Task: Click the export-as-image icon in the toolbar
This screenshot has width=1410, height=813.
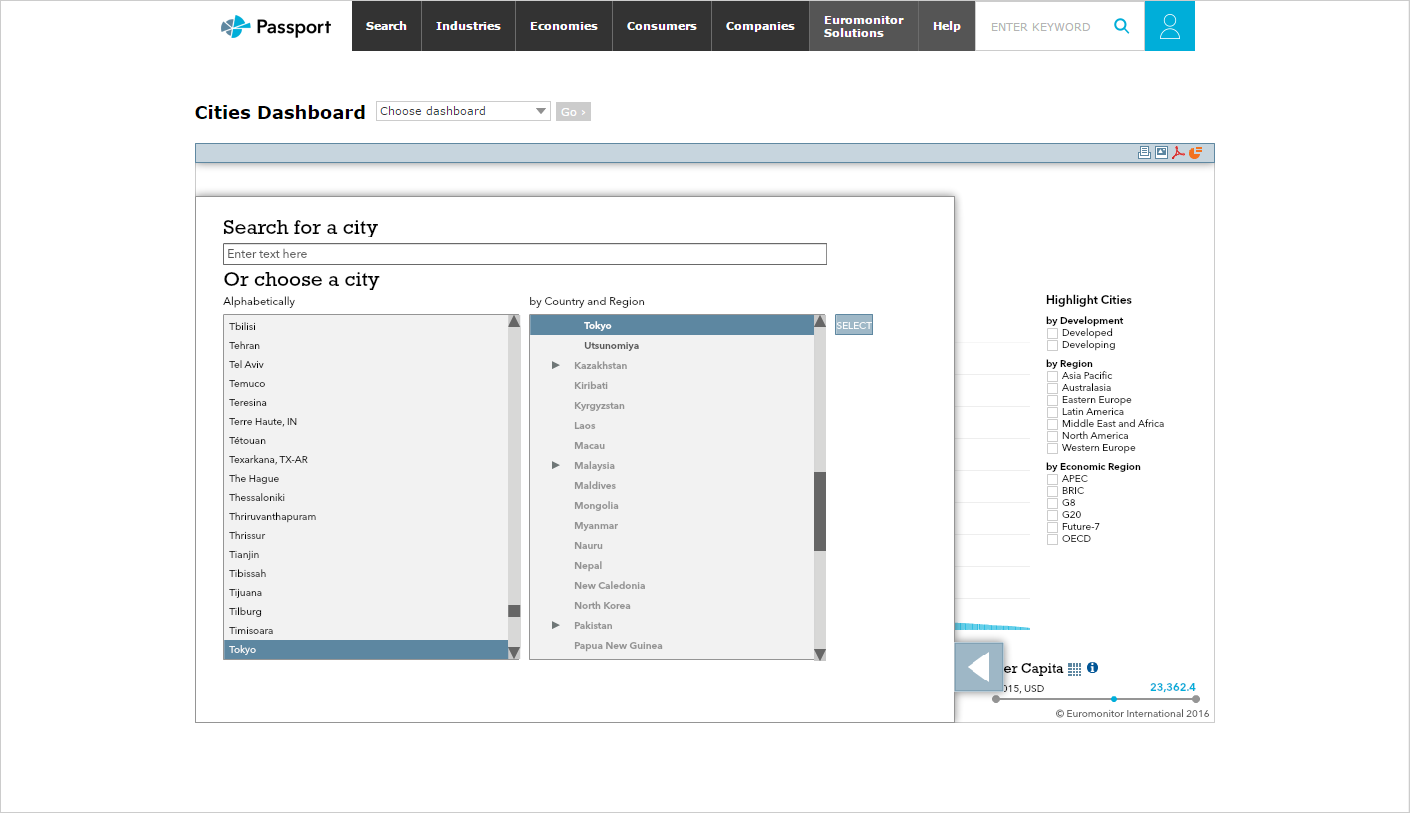Action: click(x=1161, y=152)
